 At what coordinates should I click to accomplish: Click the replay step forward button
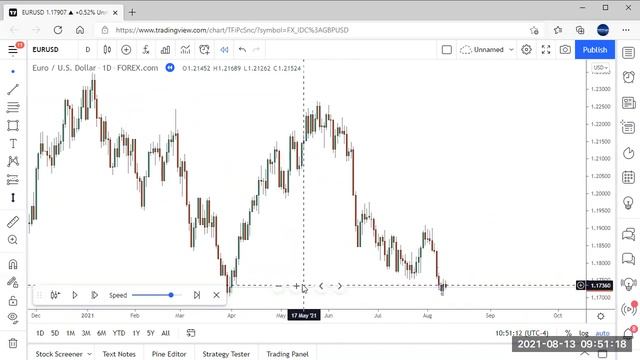(x=94, y=295)
